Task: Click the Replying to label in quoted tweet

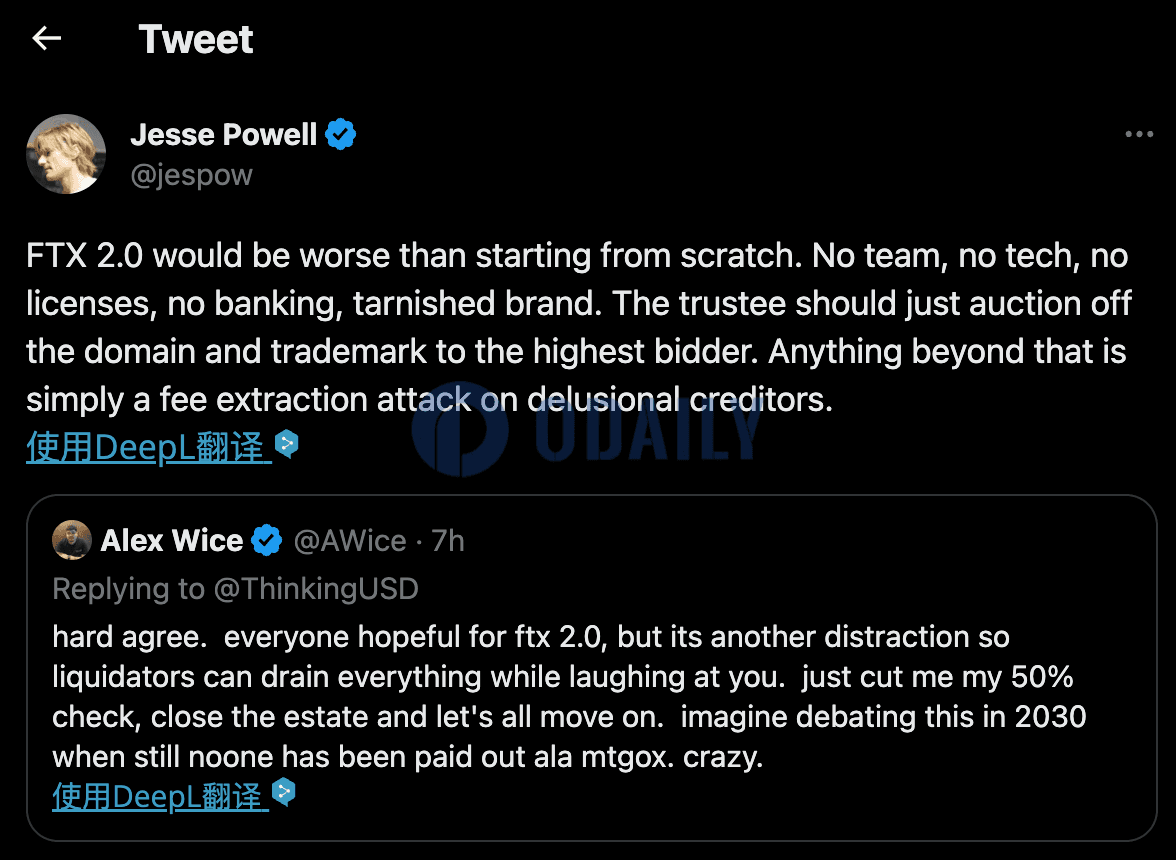Action: pyautogui.click(x=128, y=589)
